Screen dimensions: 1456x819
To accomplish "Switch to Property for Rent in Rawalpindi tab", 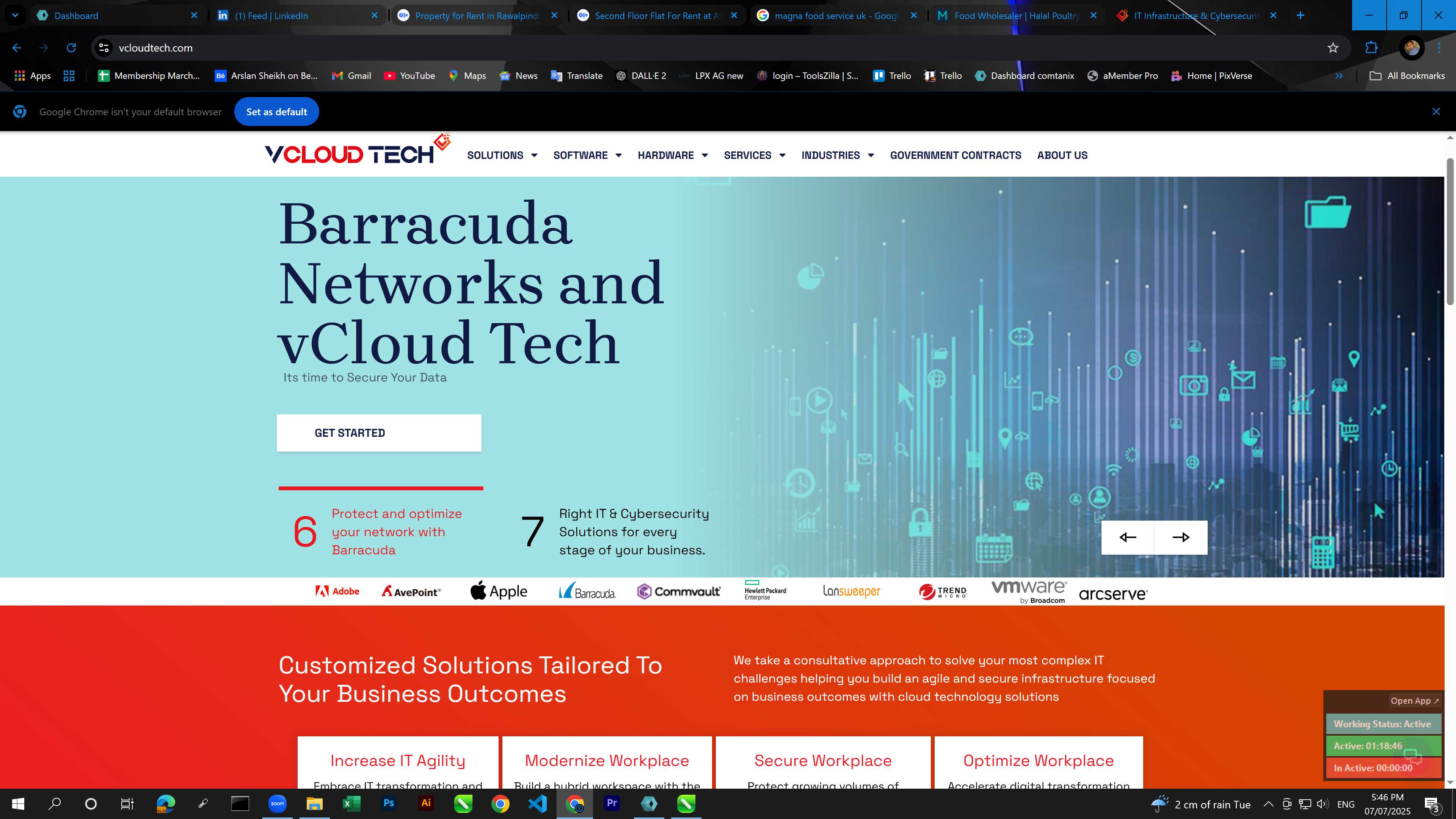I will tap(478, 15).
